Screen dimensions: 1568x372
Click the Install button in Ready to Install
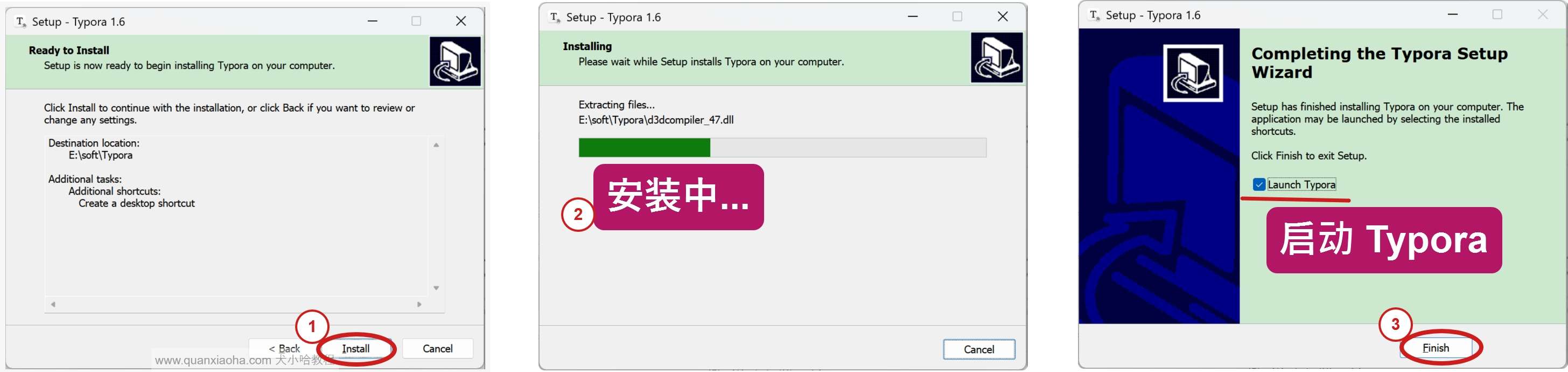coord(355,349)
